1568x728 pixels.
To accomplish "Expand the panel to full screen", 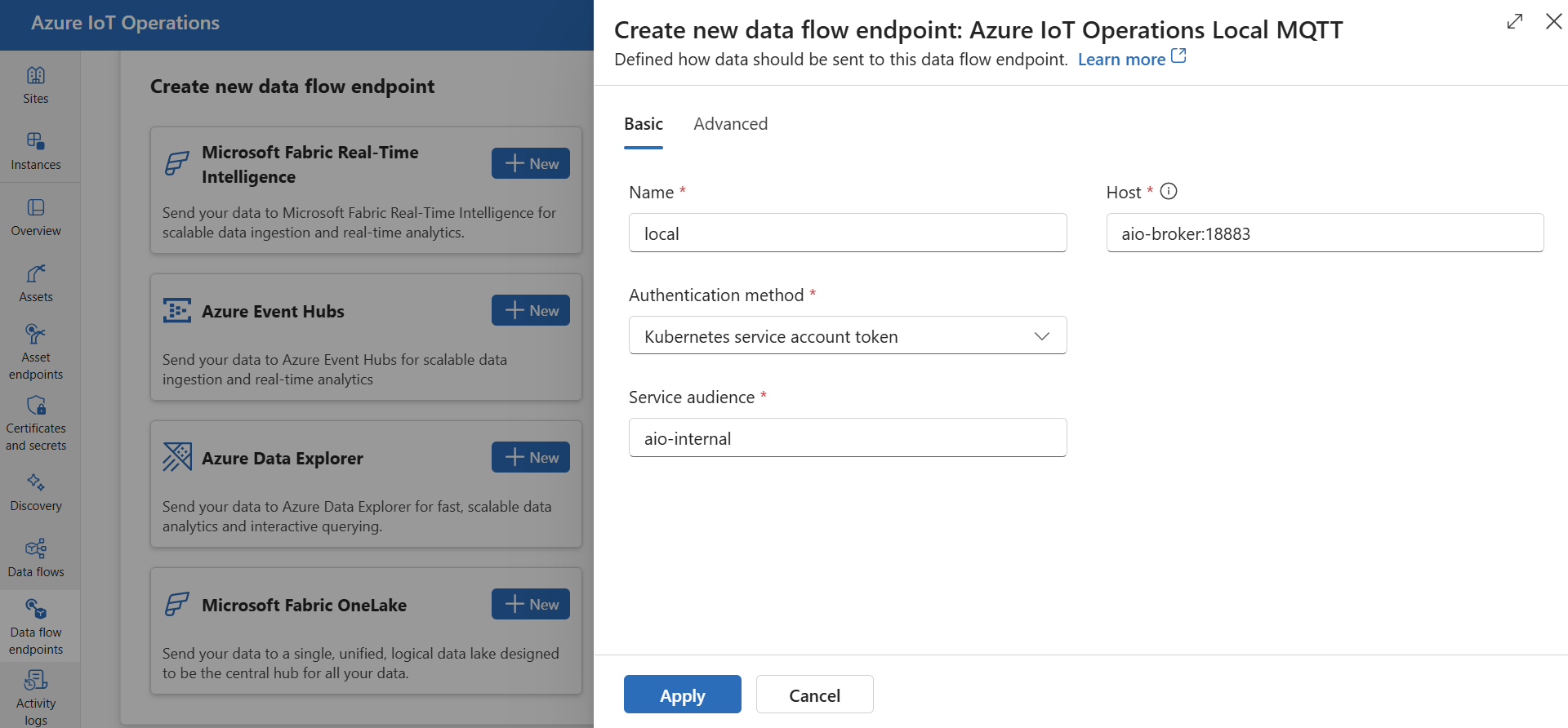I will [1515, 22].
